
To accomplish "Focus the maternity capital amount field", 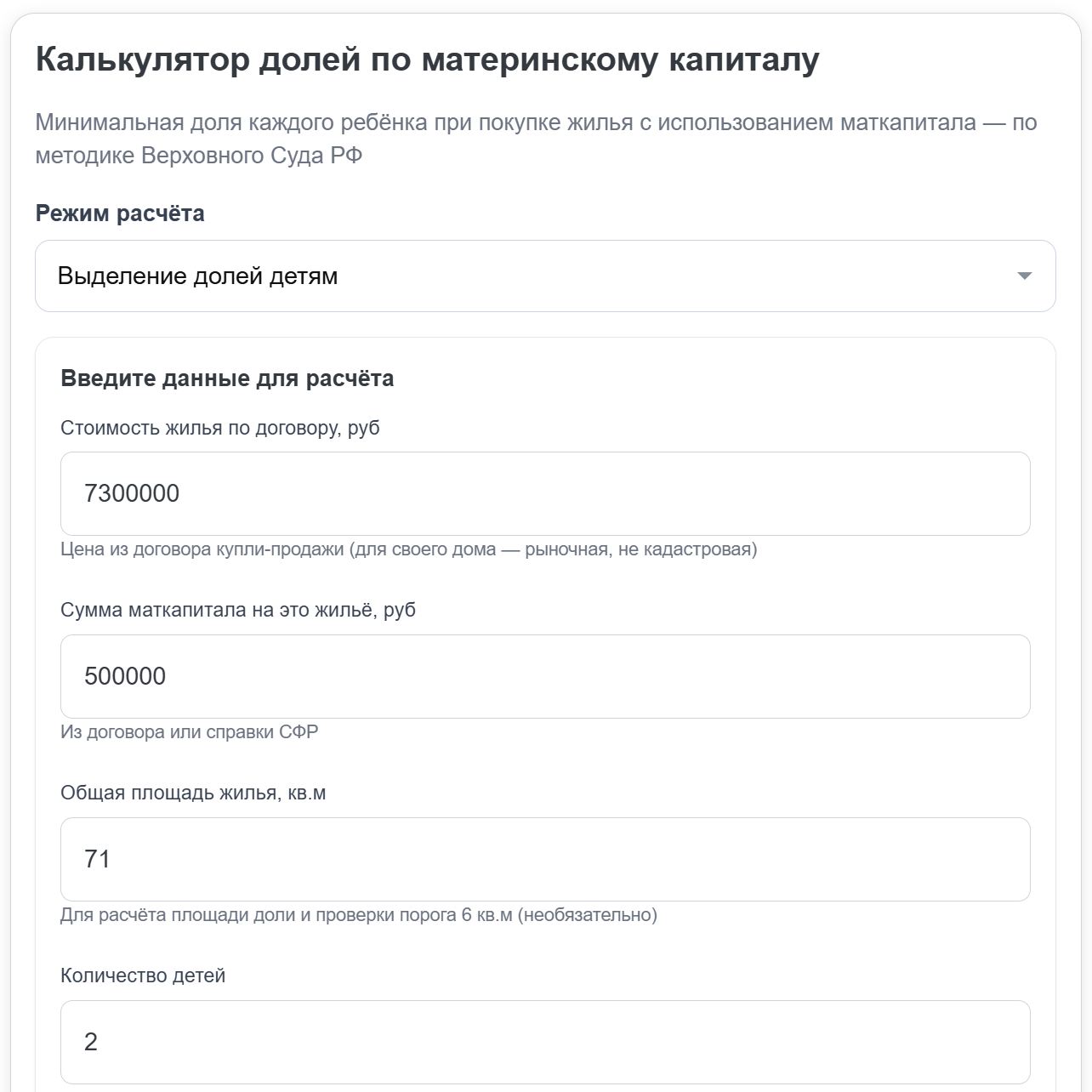I will coord(545,677).
